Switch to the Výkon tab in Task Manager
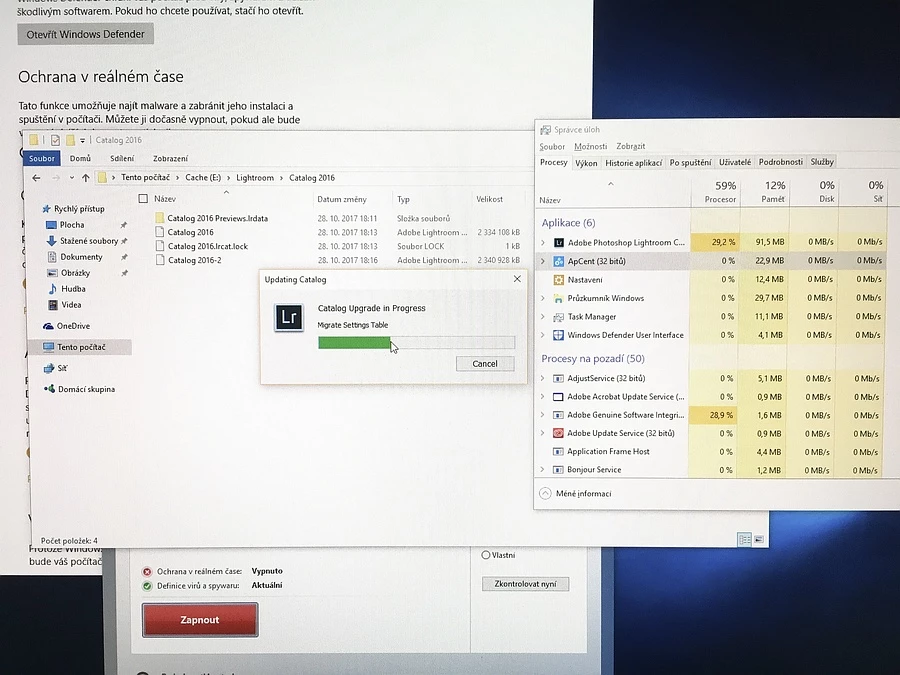Image resolution: width=900 pixels, height=675 pixels. click(x=586, y=163)
